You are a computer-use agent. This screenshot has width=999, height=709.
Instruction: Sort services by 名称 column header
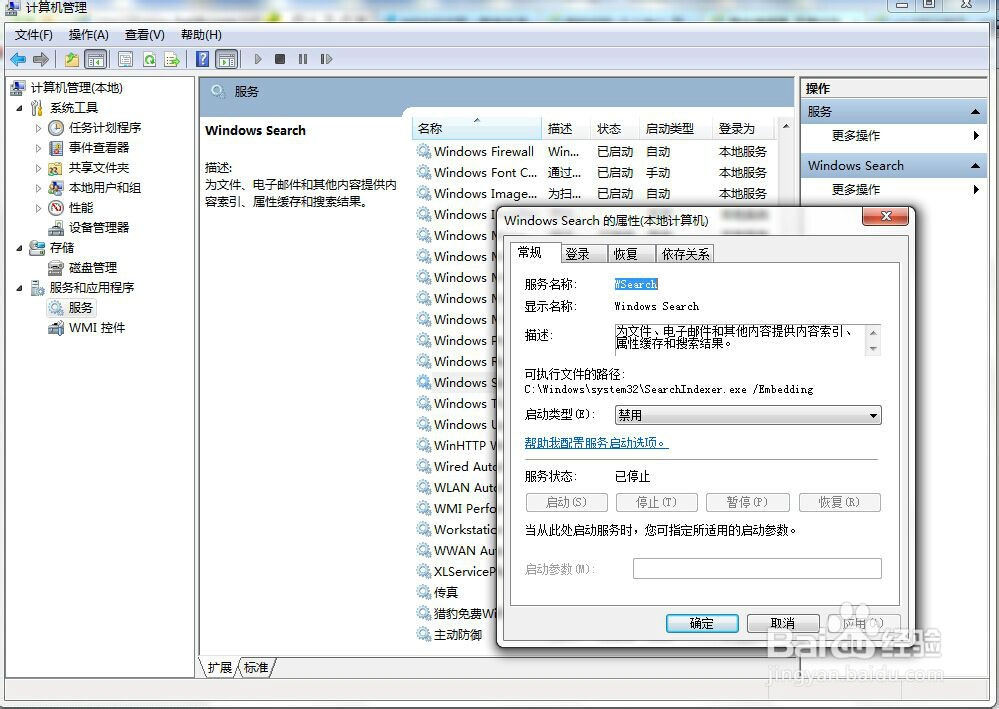coord(477,128)
